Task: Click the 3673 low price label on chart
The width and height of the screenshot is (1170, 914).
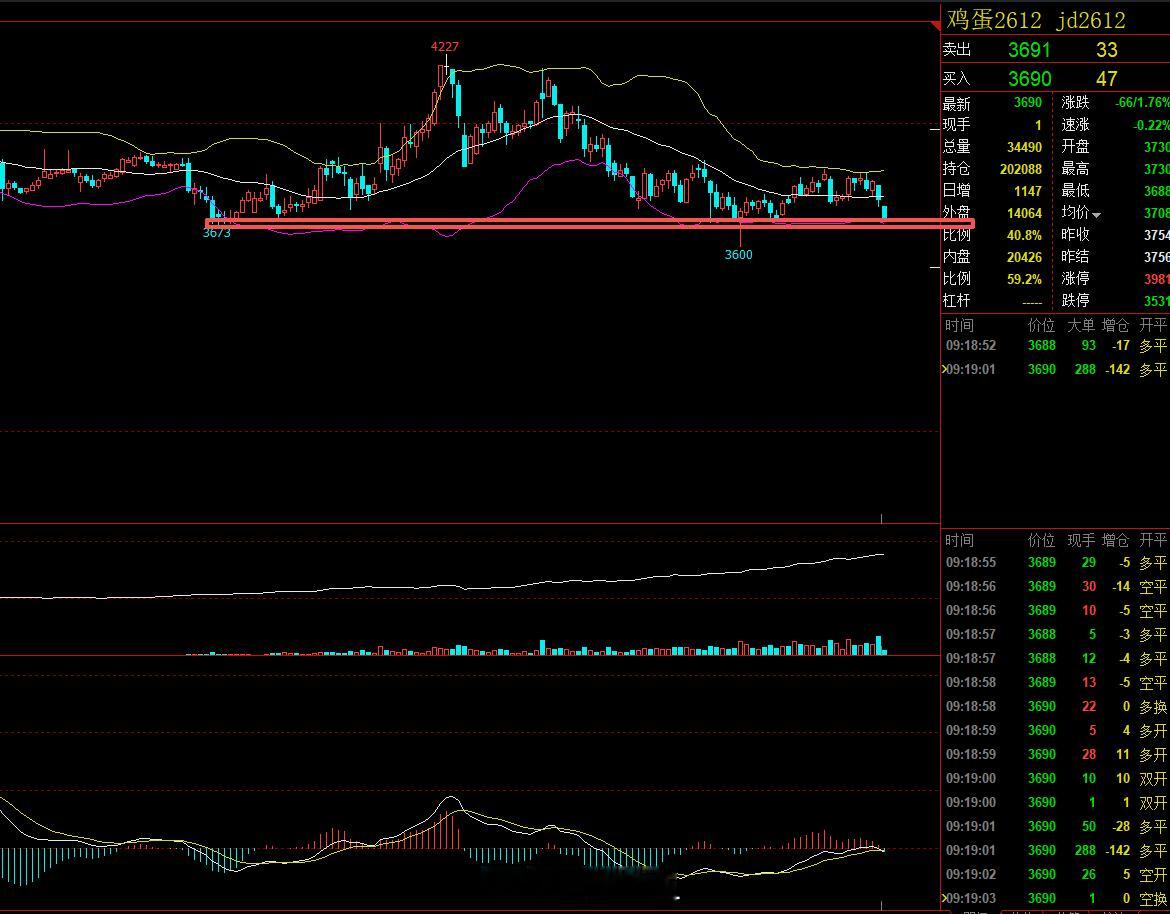Action: 216,233
